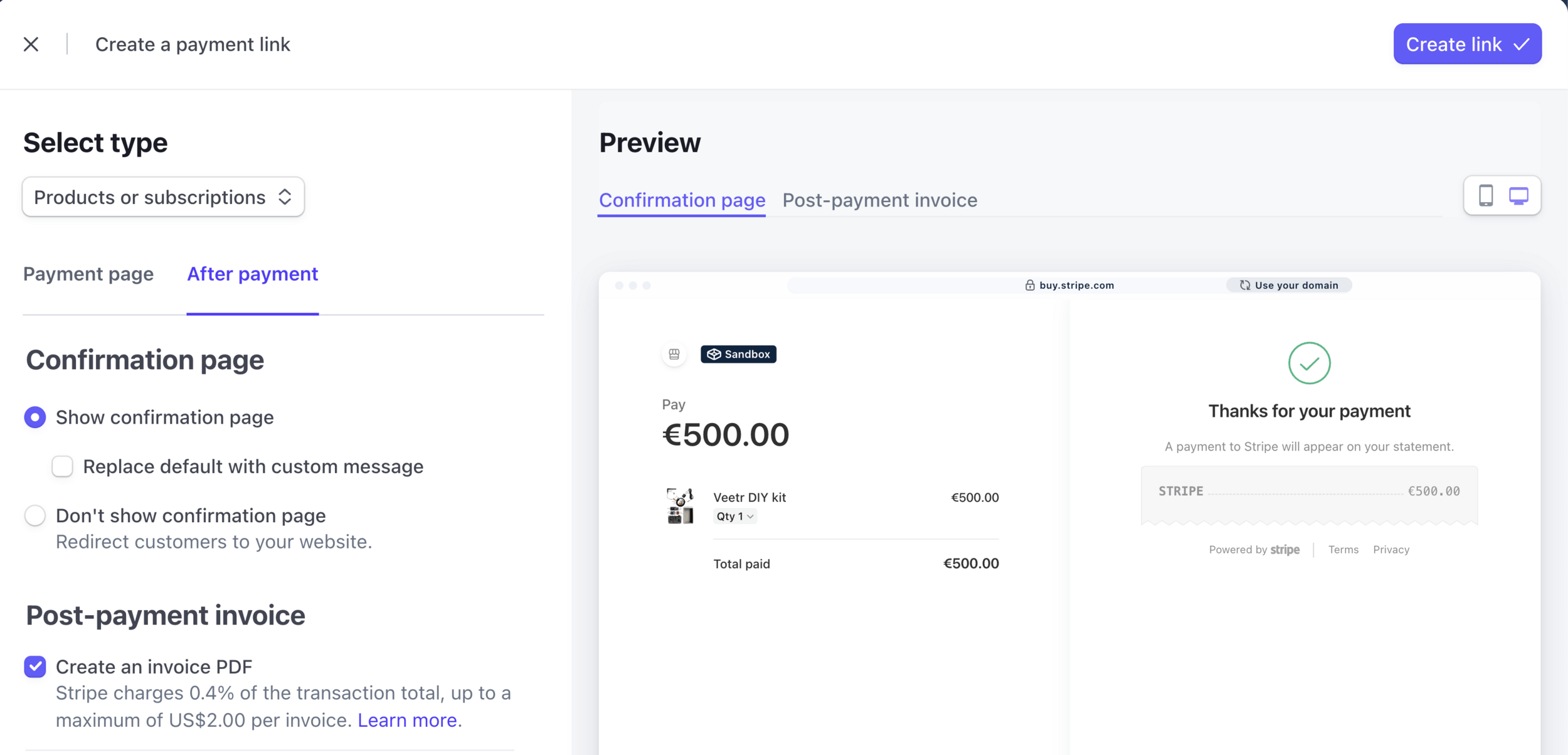Open the Learn more invoice link
Image resolution: width=1568 pixels, height=755 pixels.
pos(407,720)
